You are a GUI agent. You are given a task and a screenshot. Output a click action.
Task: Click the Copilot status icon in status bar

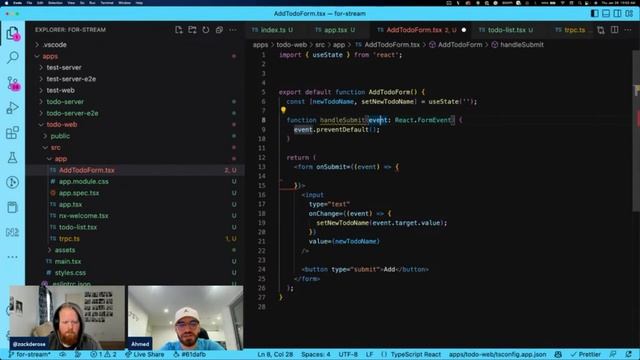[x=558, y=354]
